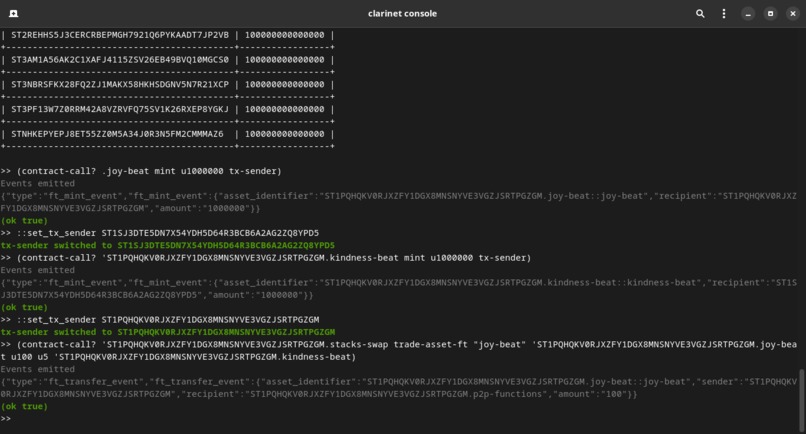Screen dimensions: 806x434
Task: Click balance in the ST3AM1A56AK row
Action: pos(284,60)
